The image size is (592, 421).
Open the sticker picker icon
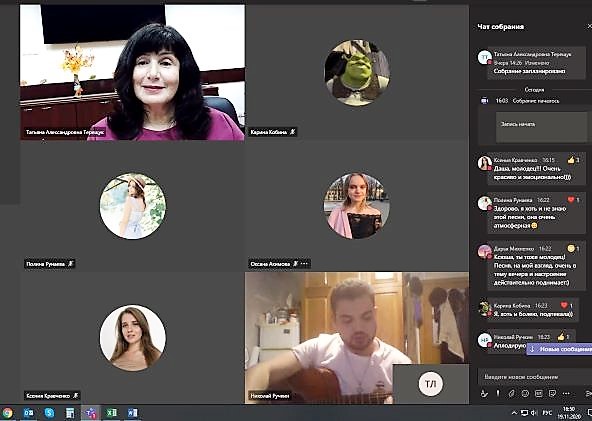552,393
